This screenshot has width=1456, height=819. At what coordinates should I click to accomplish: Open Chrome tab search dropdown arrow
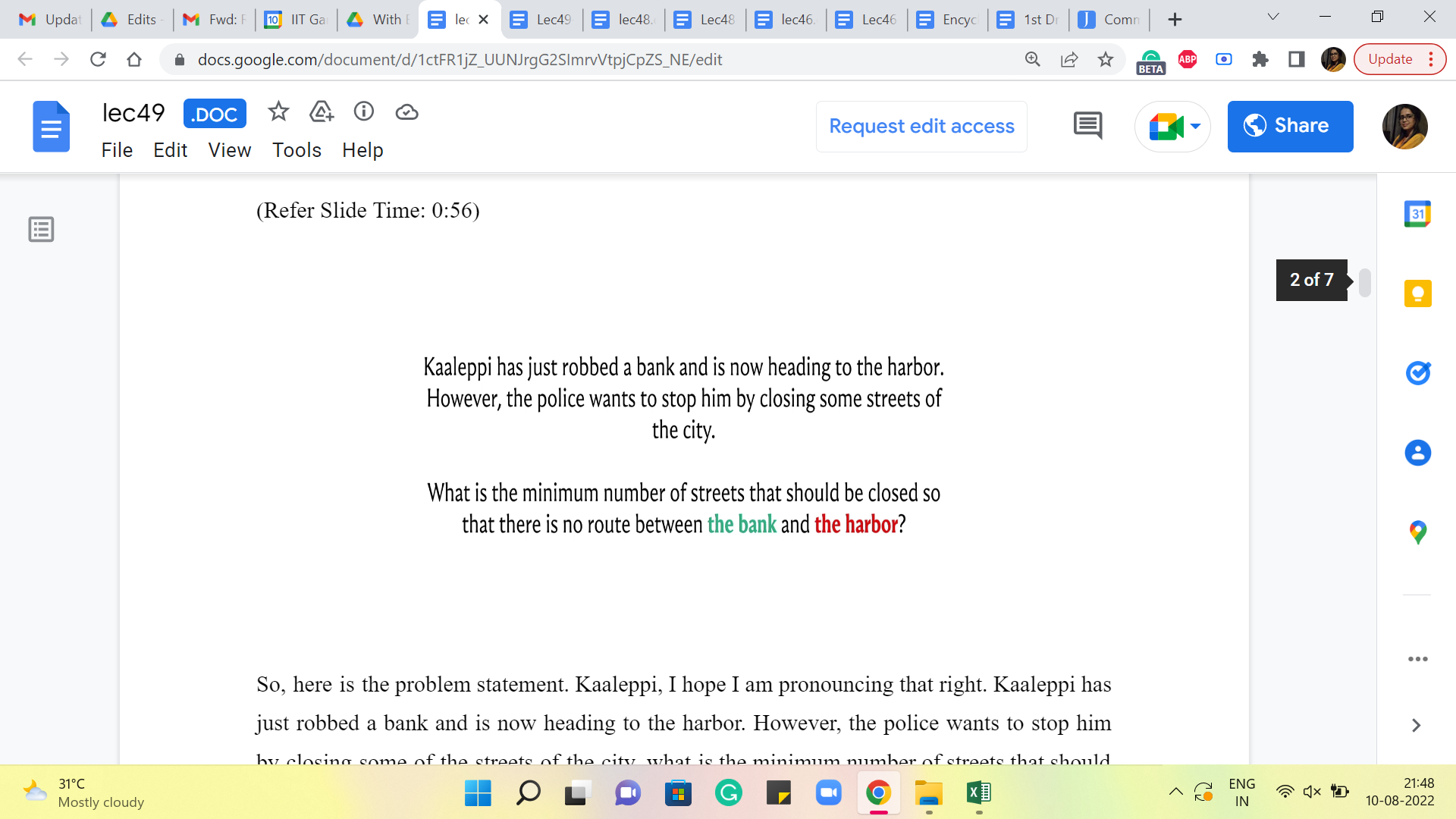(1273, 17)
